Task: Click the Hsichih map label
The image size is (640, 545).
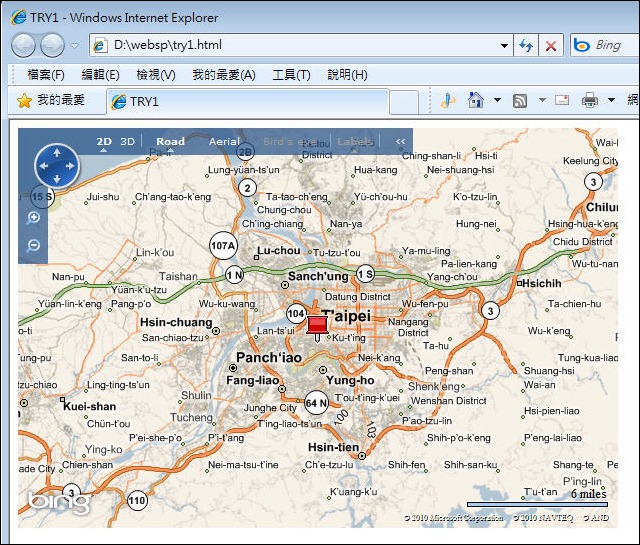Action: click(x=542, y=283)
